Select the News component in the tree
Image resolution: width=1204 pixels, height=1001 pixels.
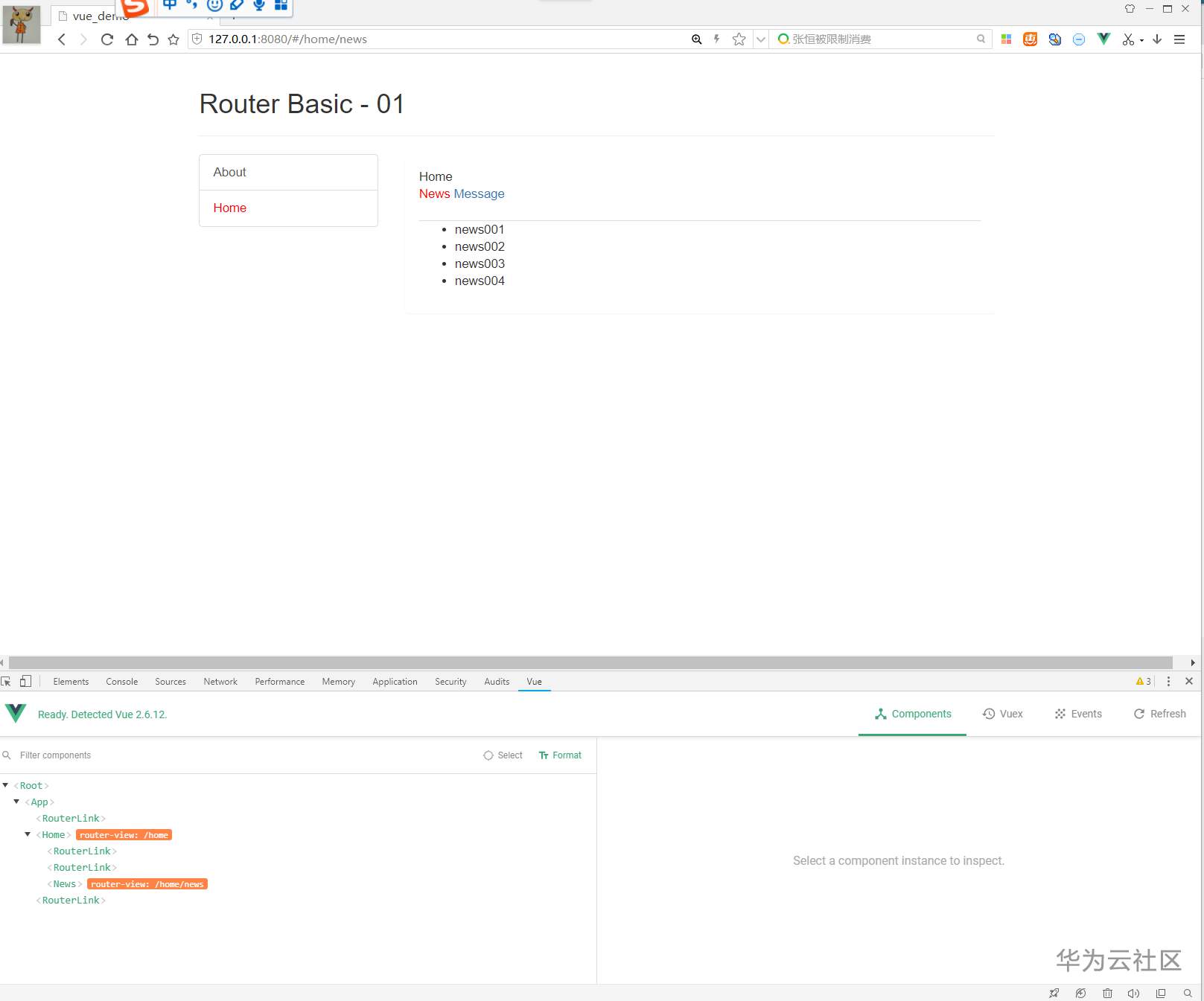point(65,883)
